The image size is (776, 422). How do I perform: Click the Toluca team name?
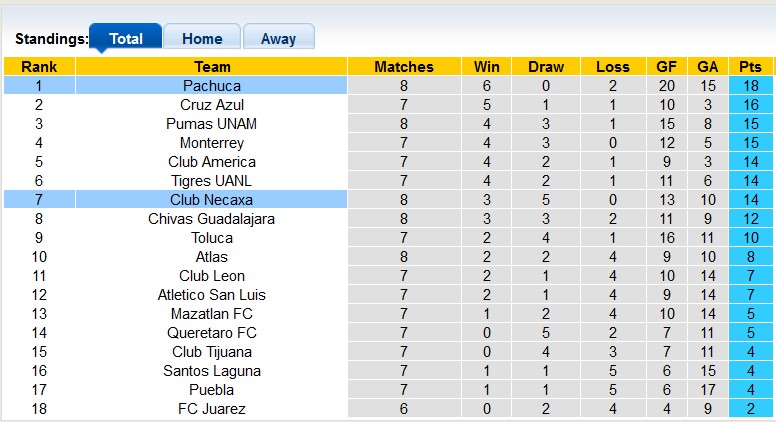coord(212,238)
